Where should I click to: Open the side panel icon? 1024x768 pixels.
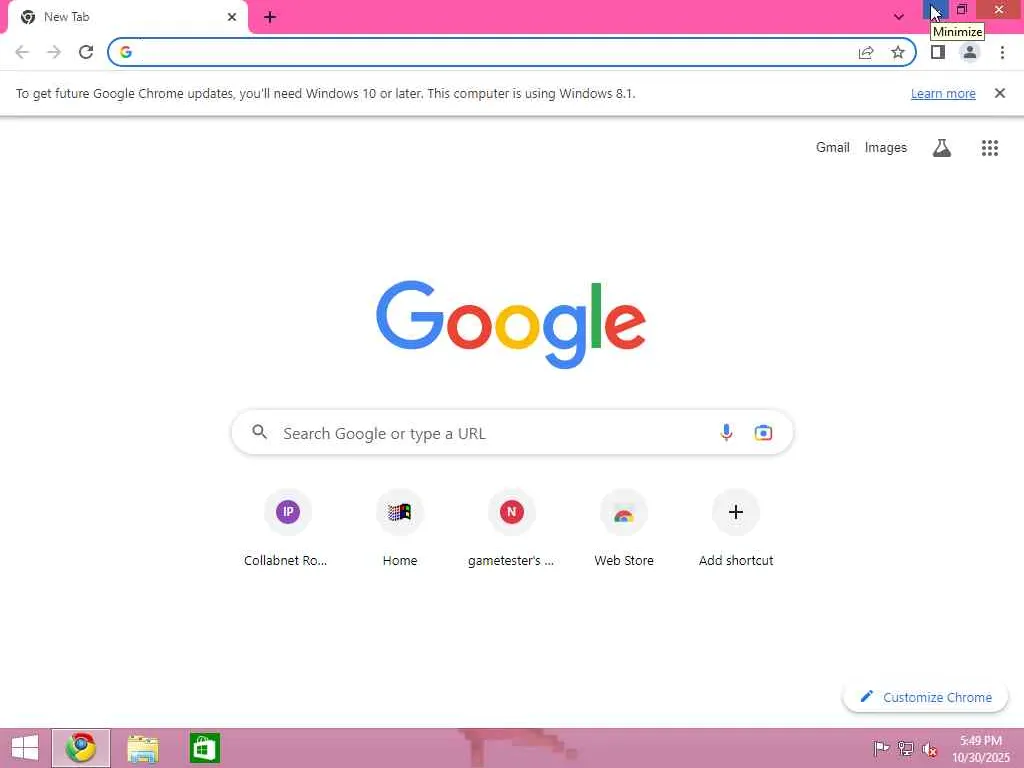tap(938, 52)
